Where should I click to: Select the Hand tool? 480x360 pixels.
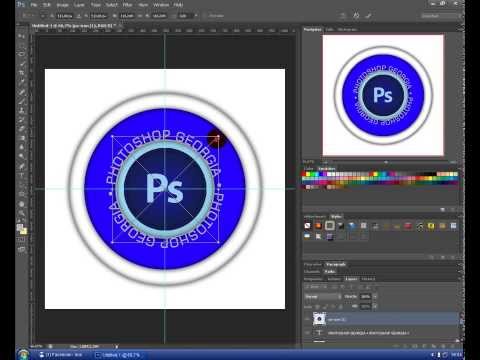(x=22, y=204)
